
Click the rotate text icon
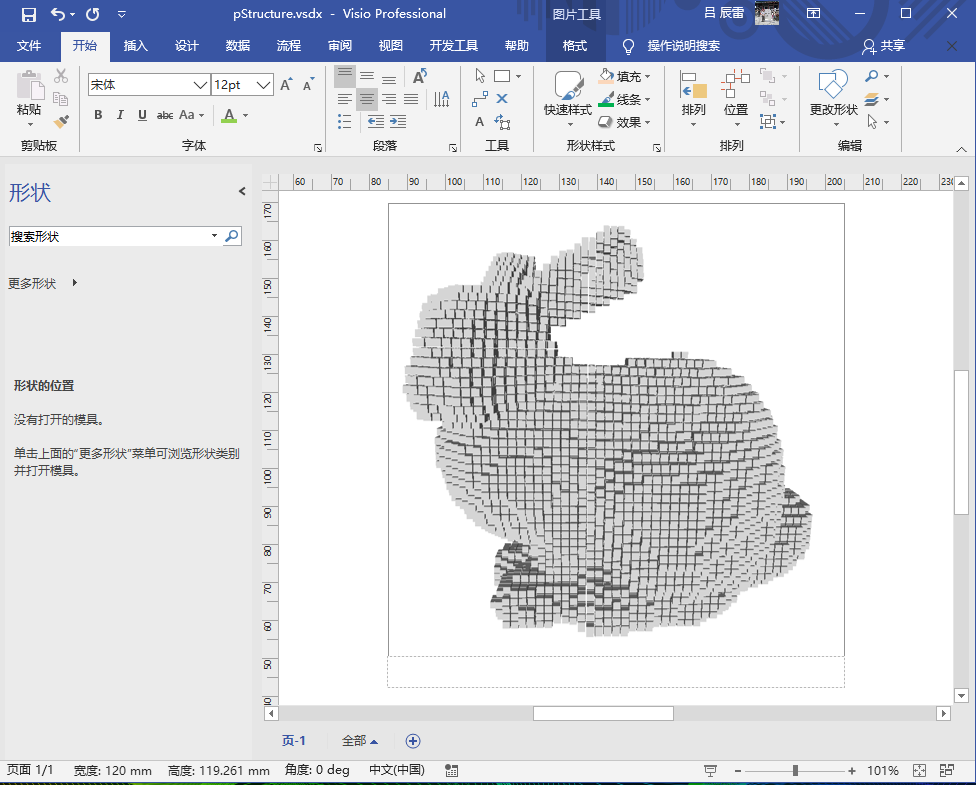[420, 76]
